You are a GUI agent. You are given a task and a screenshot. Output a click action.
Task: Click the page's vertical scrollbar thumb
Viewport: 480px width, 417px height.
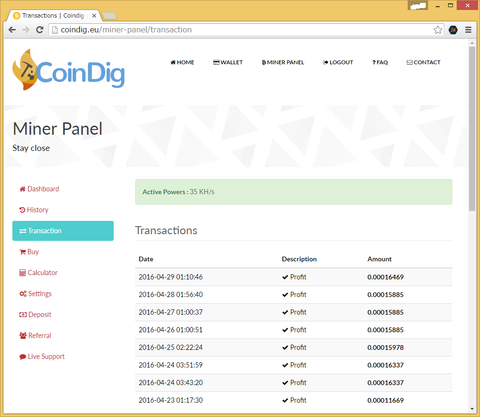472,128
